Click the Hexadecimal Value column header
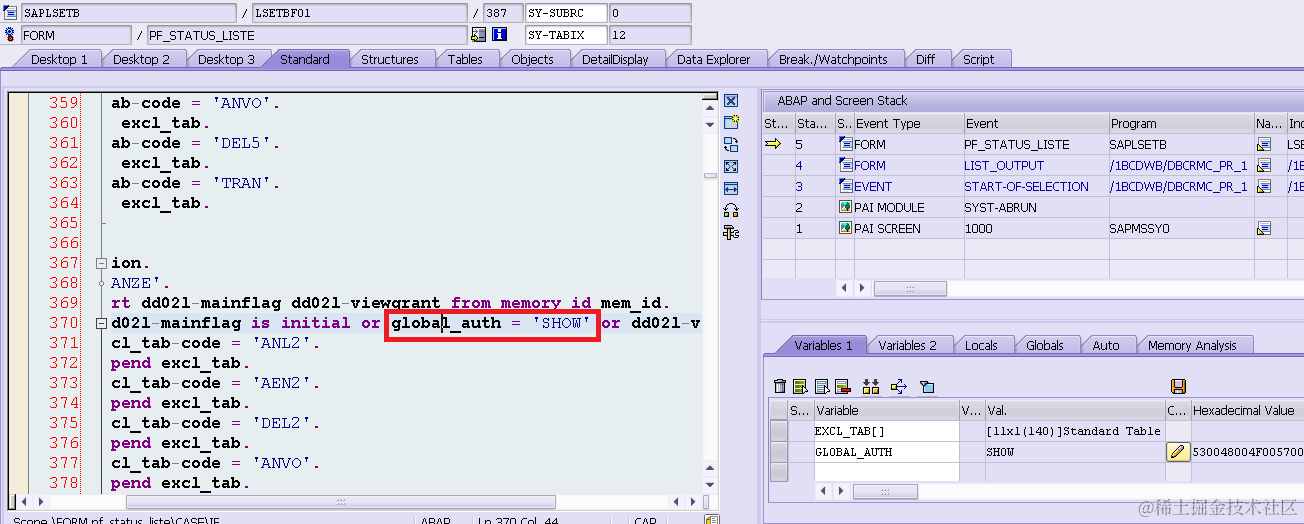Image resolution: width=1304 pixels, height=524 pixels. coord(1246,410)
